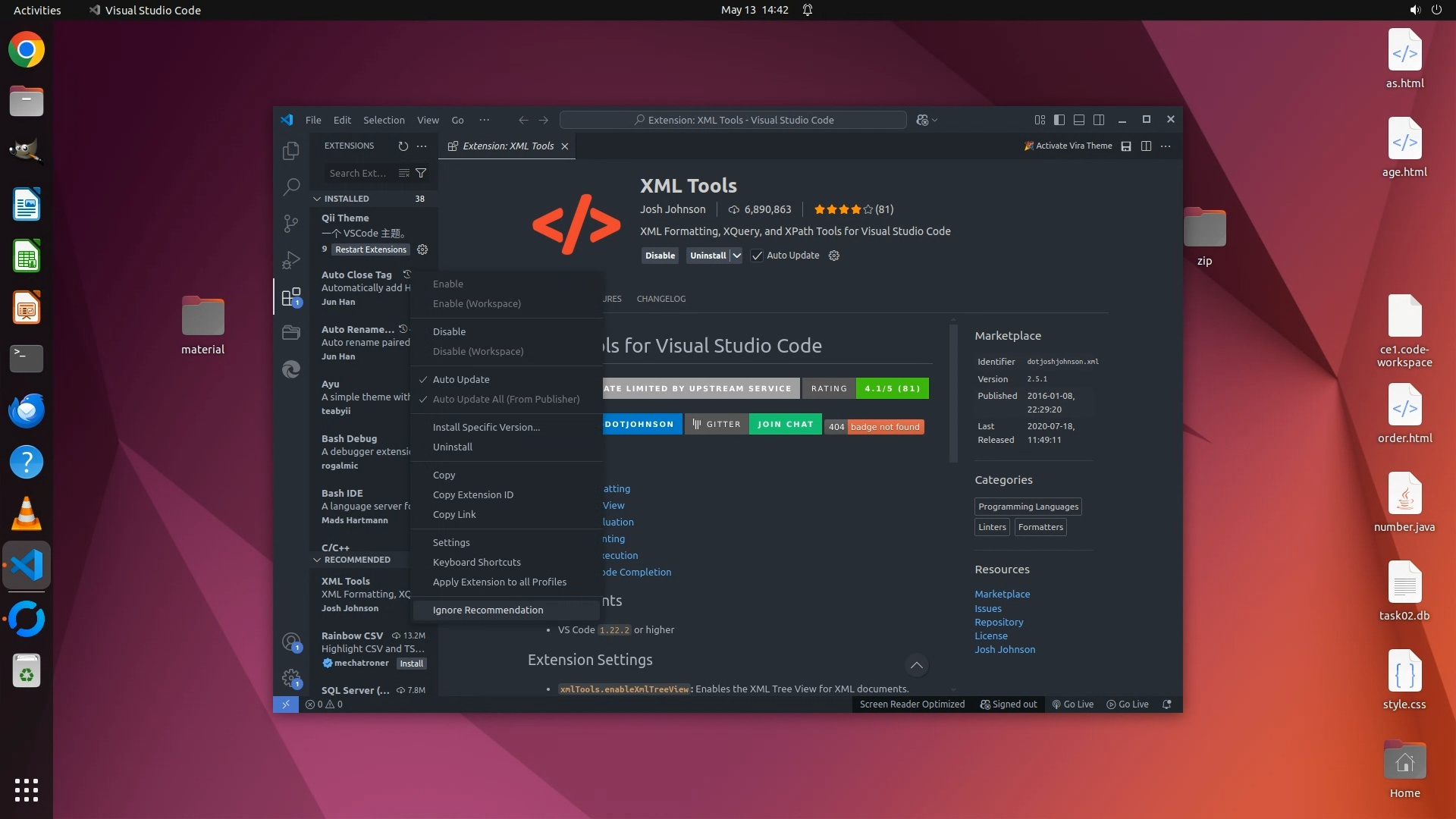Open the Explorer view in activity bar

point(291,151)
